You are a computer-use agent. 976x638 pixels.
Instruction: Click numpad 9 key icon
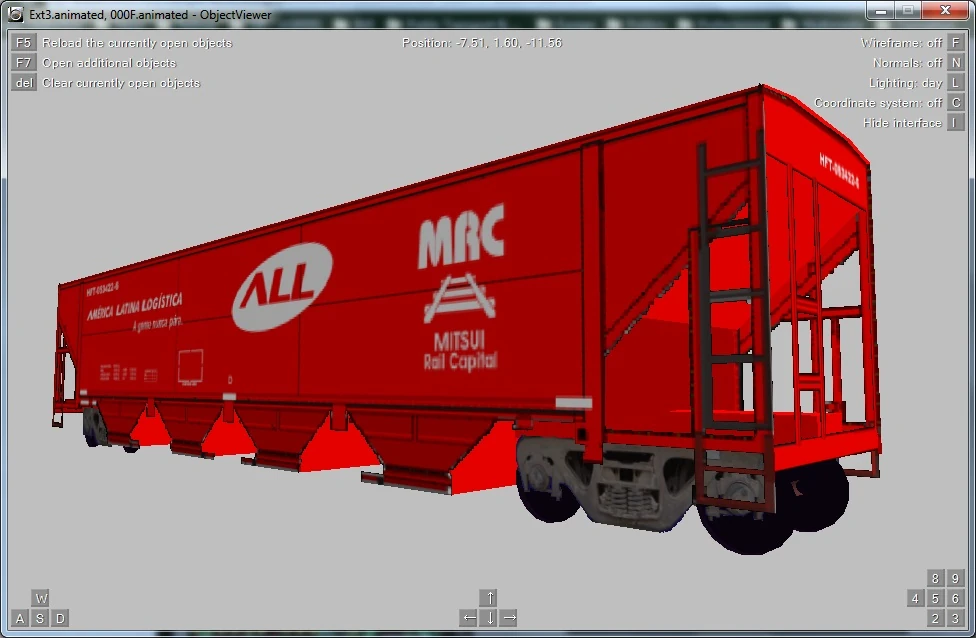[955, 578]
